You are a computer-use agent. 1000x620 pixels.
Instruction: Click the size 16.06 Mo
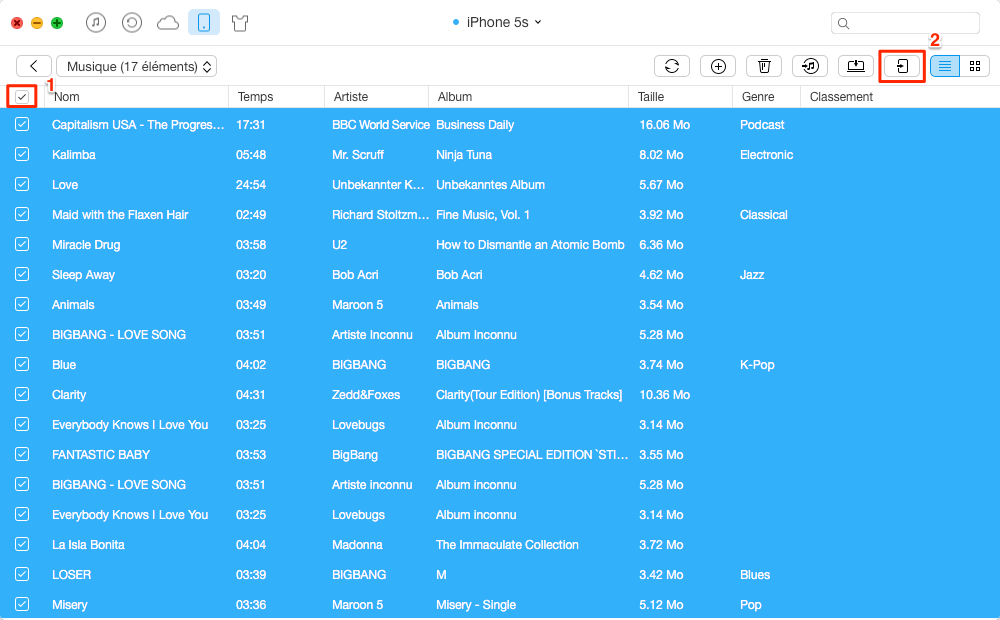click(665, 125)
